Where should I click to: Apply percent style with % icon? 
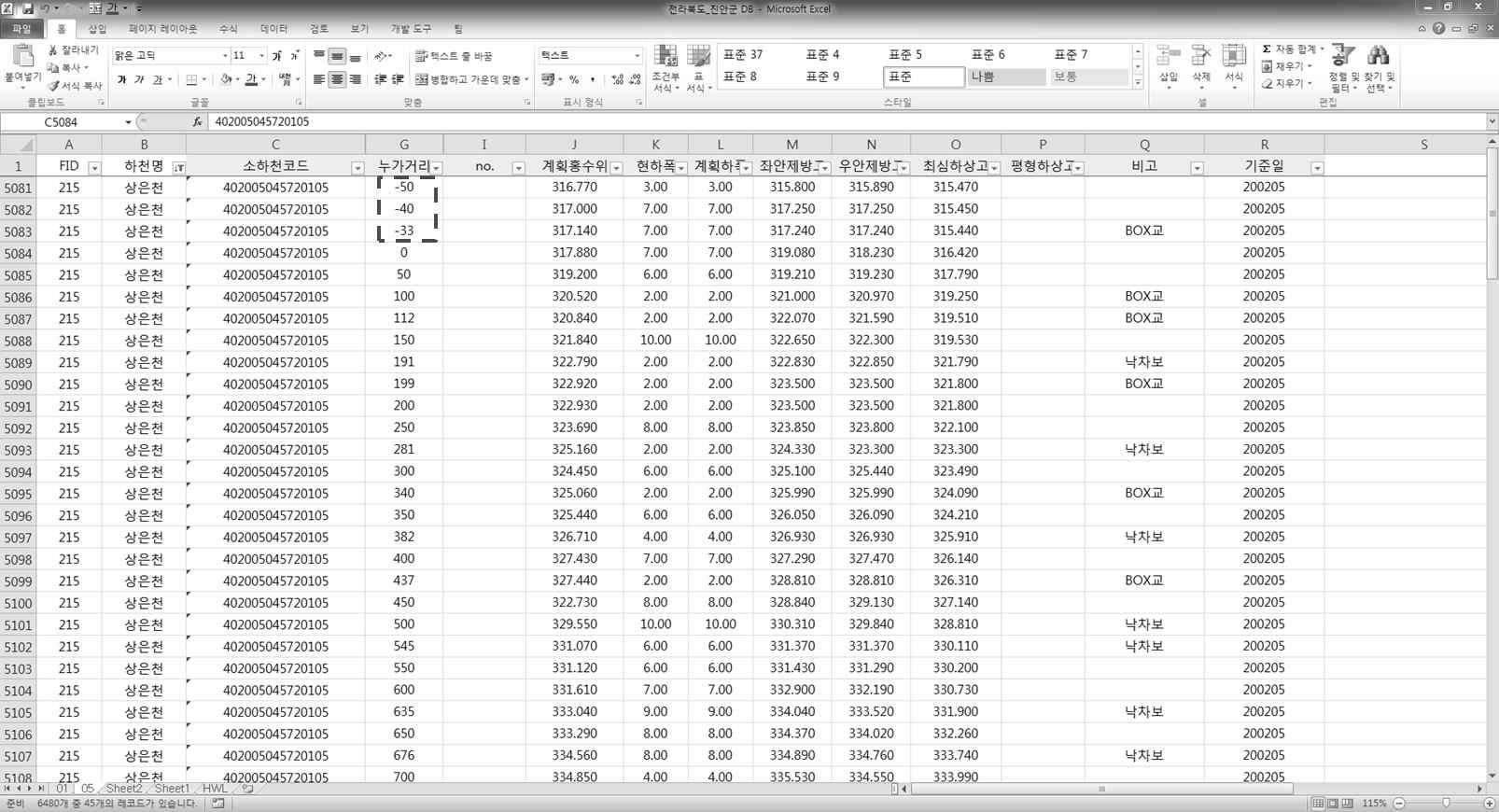[x=574, y=79]
